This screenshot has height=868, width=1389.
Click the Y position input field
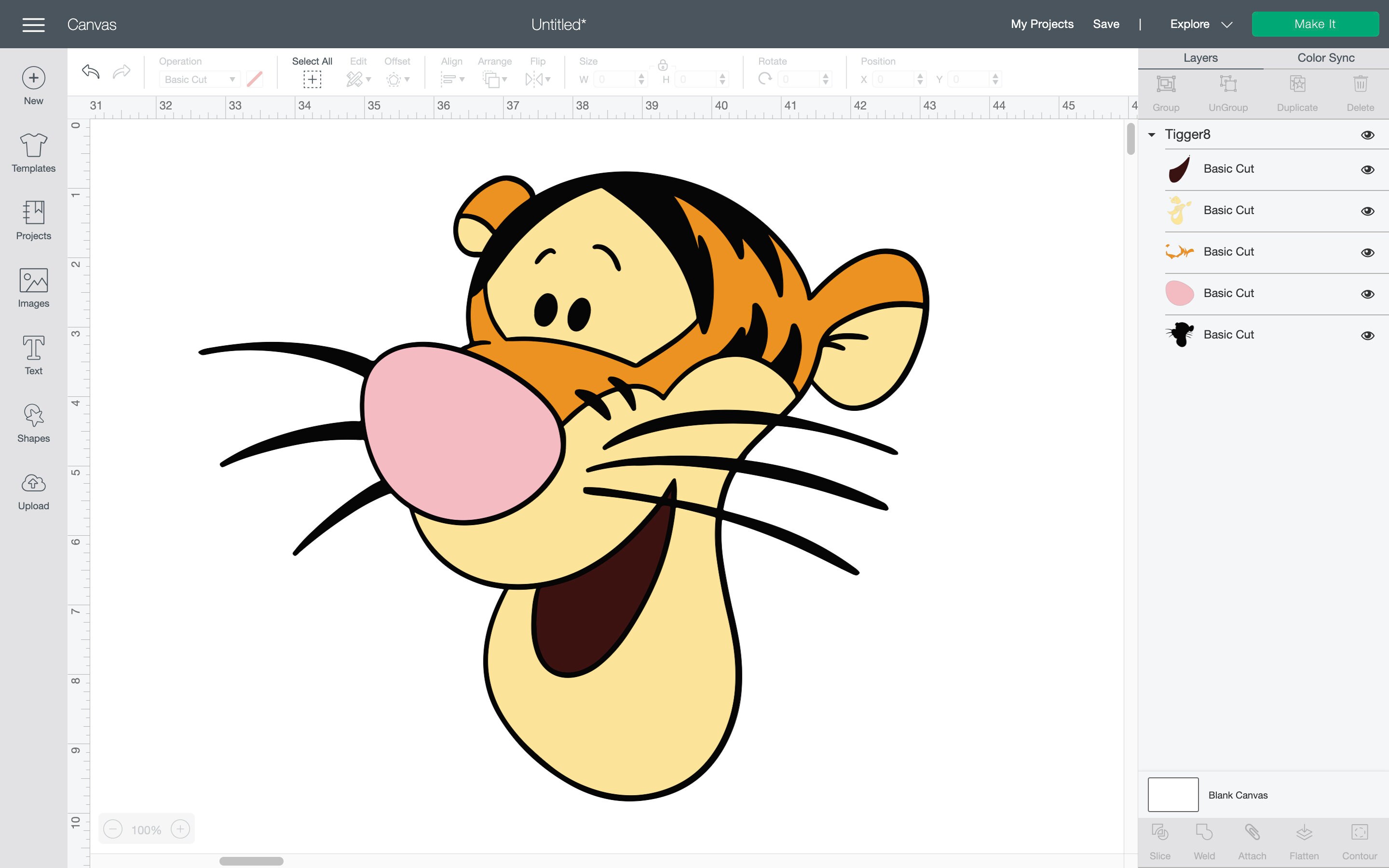969,79
